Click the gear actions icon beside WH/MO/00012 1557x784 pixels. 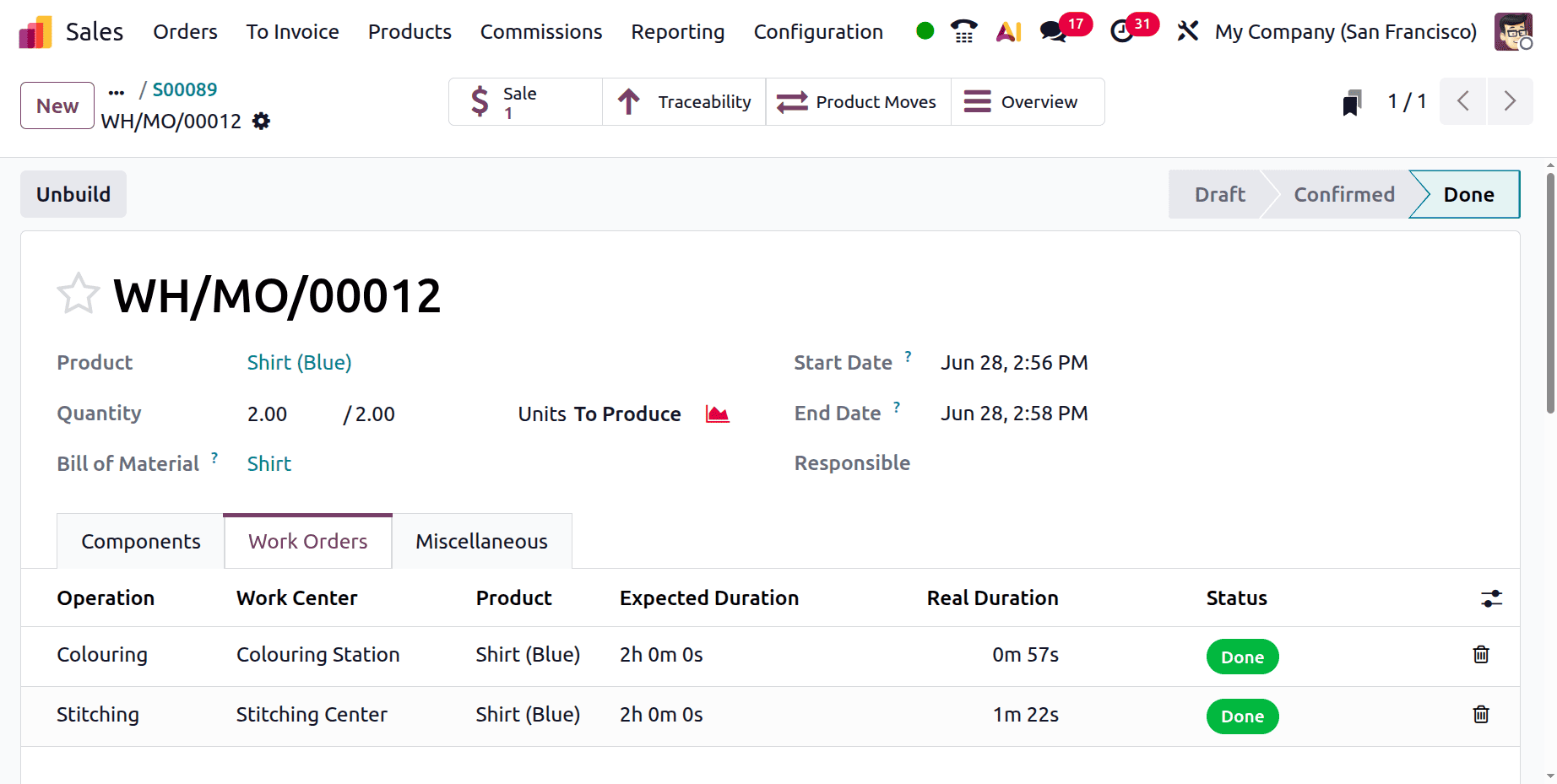pyautogui.click(x=262, y=122)
